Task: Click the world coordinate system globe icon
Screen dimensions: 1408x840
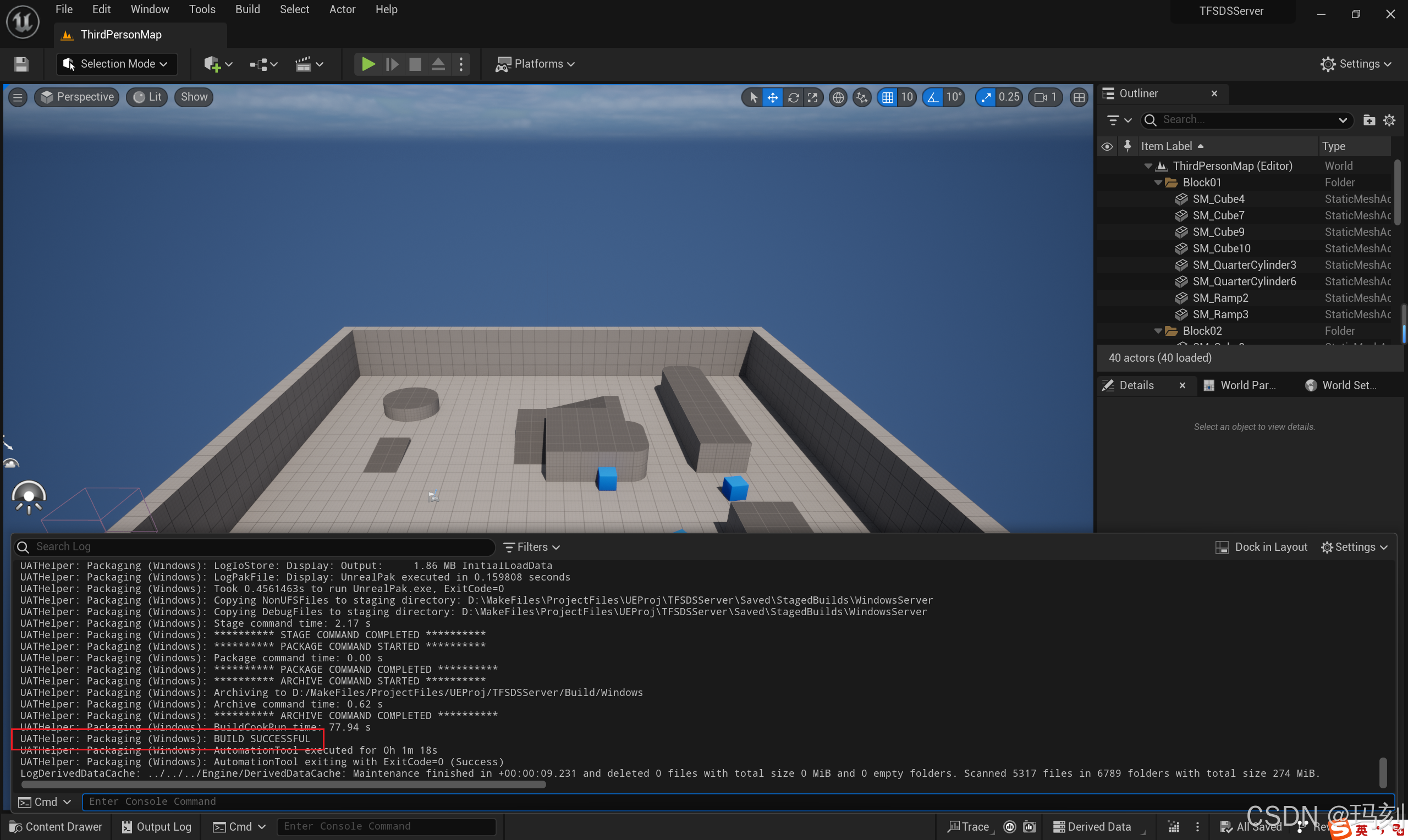Action: pyautogui.click(x=838, y=97)
